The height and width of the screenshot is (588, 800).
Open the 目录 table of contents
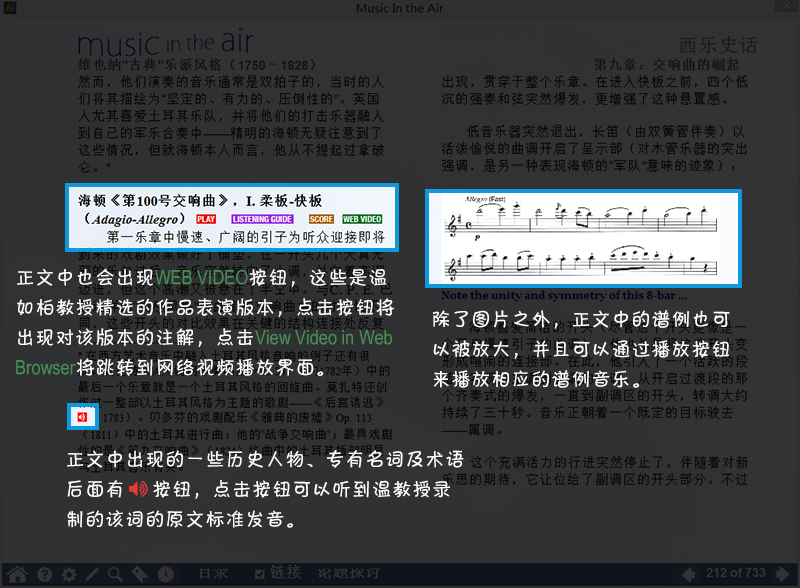(213, 574)
